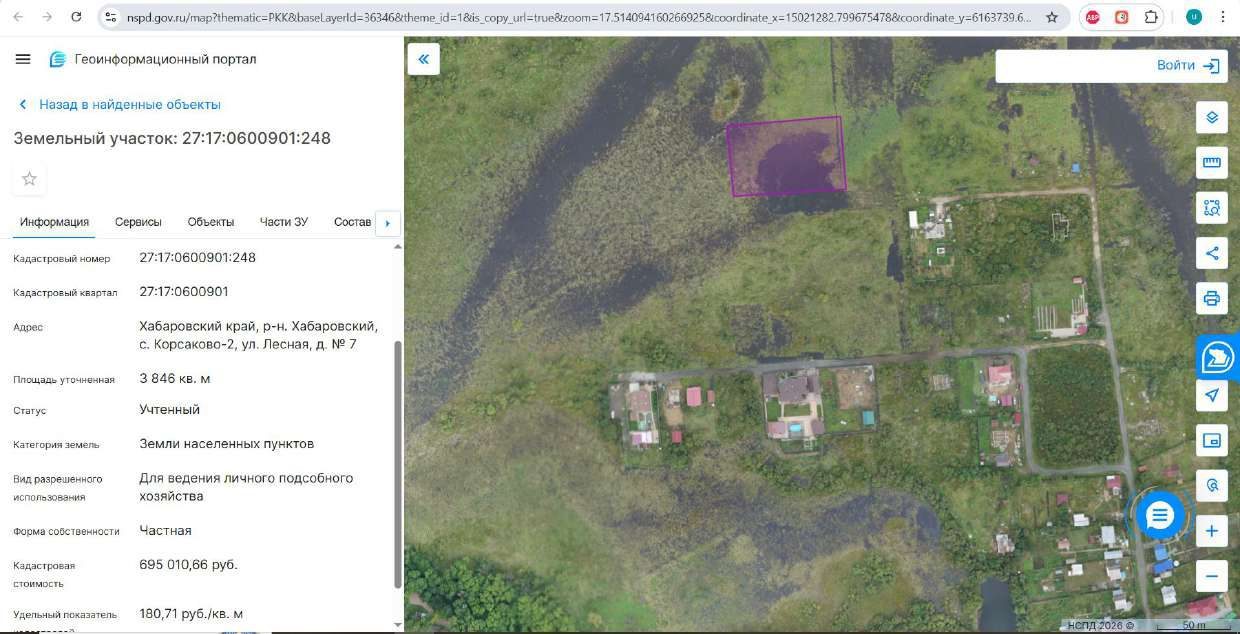Click the cadastral value 695 010,66 руб.
Image resolution: width=1240 pixels, height=634 pixels.
click(x=189, y=565)
